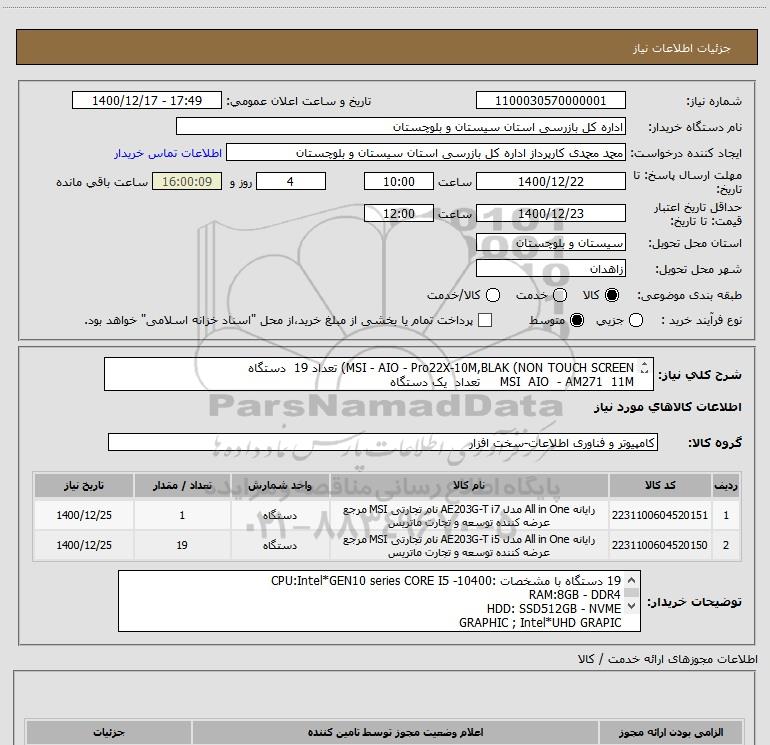Click the جزئیات اطلاعات نیاز title bar

click(387, 47)
